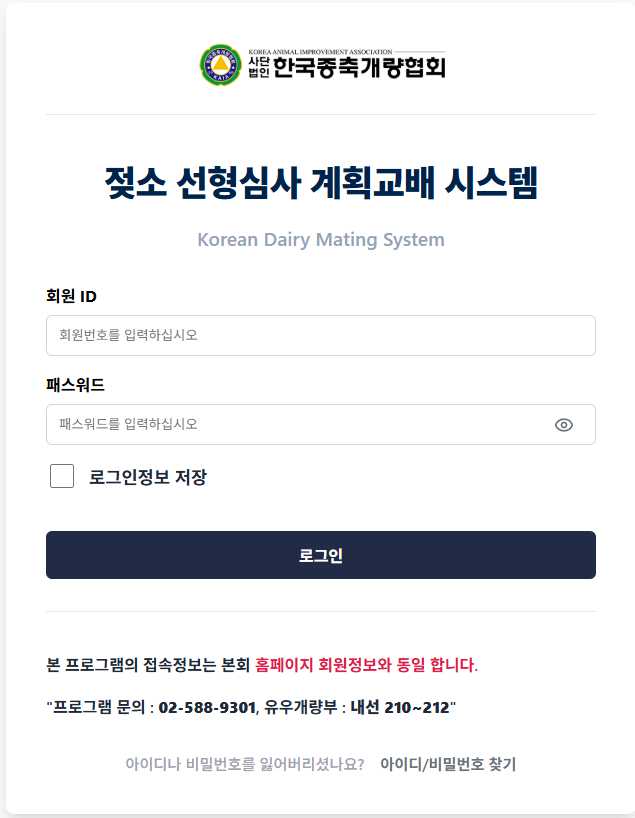Click the 젖소 선형심사 계획교배 시스템 heading
The height and width of the screenshot is (818, 635).
pos(321,184)
